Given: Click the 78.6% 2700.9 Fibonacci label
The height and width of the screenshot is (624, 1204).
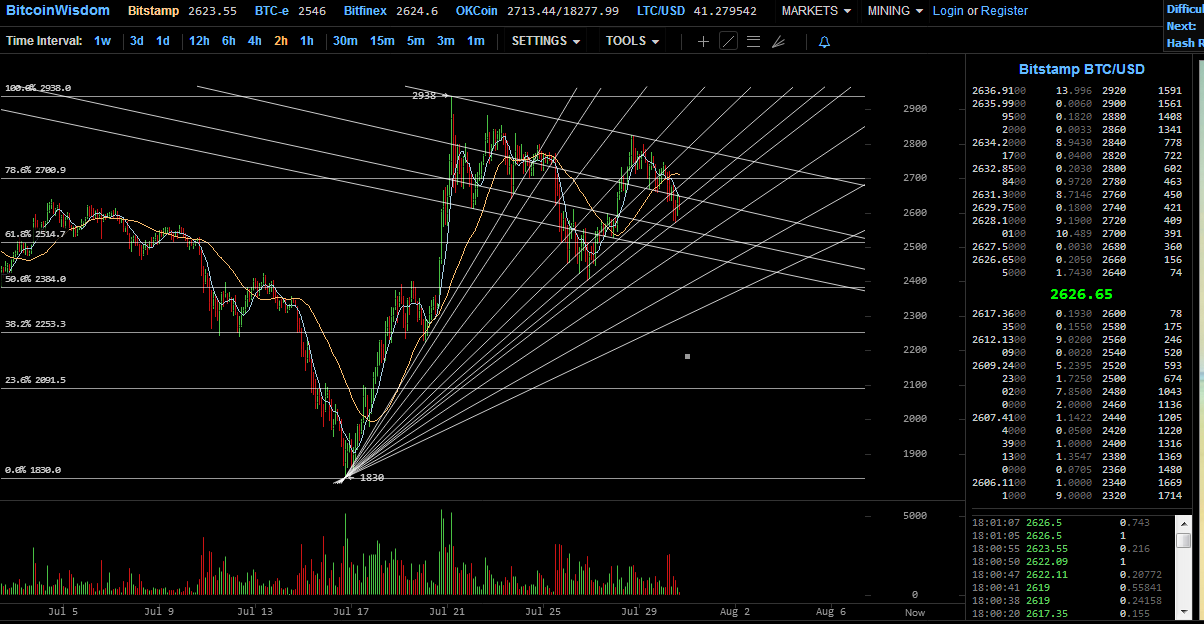Looking at the screenshot, I should pyautogui.click(x=35, y=171).
